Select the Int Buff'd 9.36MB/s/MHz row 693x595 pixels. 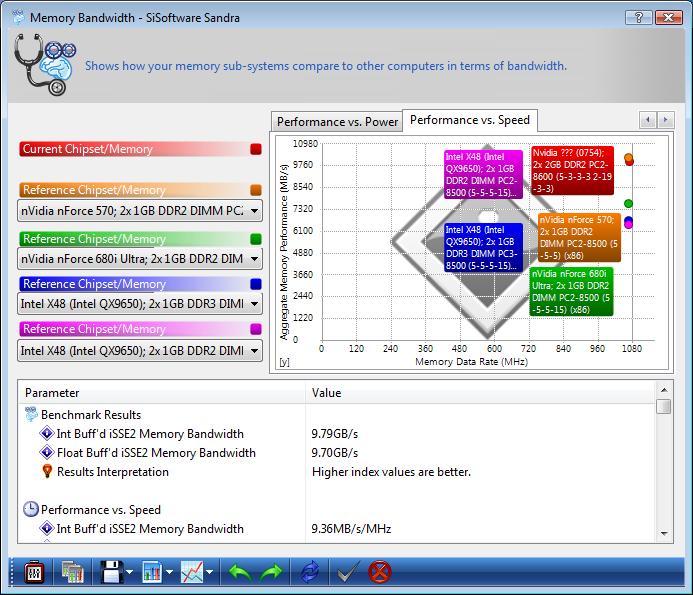(x=337, y=529)
